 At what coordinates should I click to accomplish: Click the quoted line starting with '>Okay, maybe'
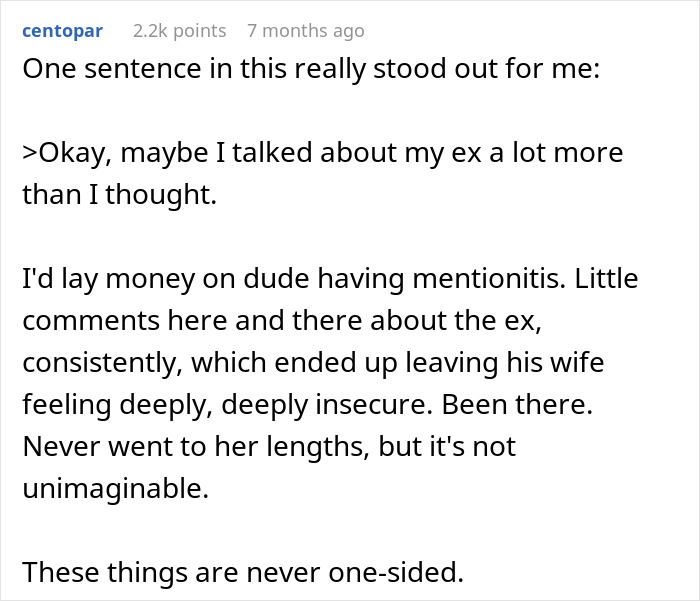(322, 154)
